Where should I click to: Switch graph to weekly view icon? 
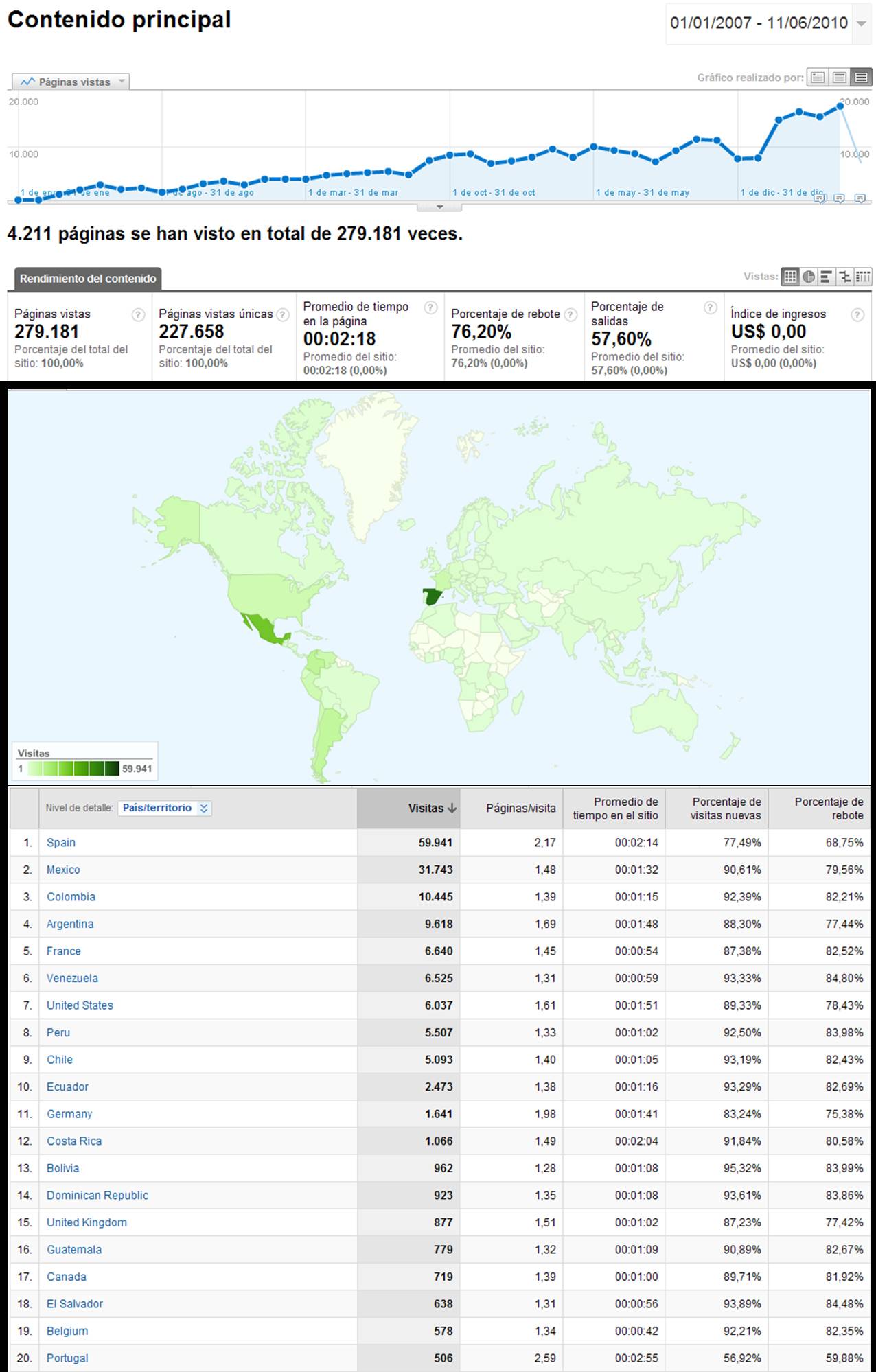[839, 78]
